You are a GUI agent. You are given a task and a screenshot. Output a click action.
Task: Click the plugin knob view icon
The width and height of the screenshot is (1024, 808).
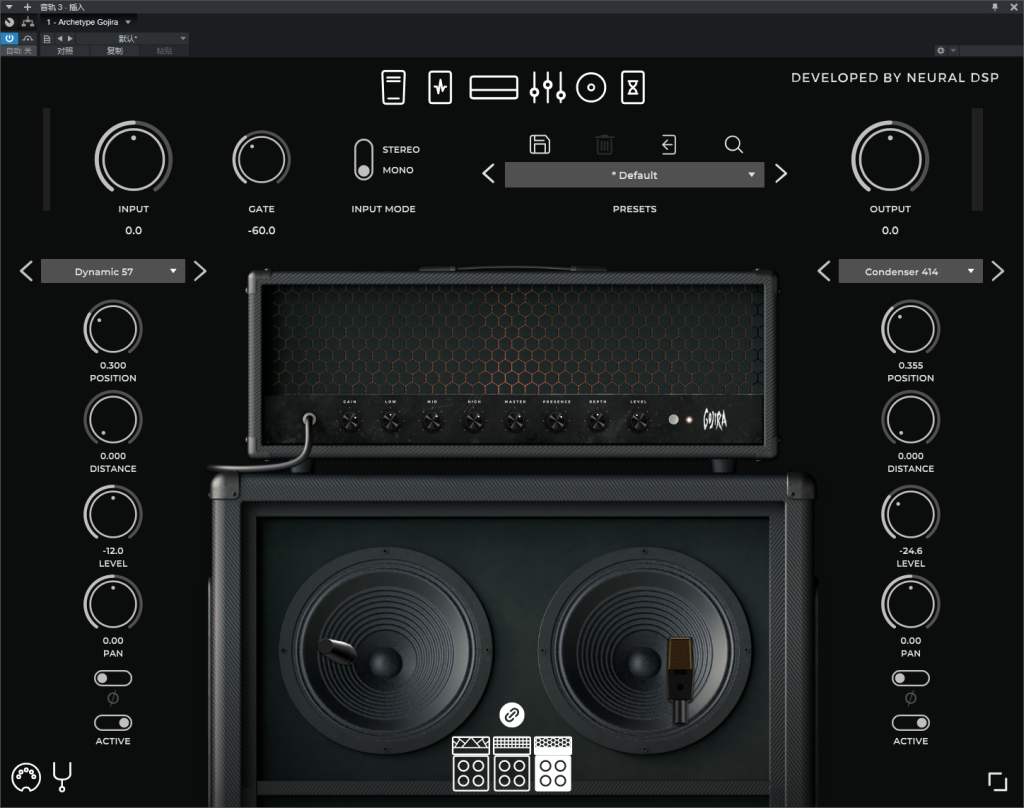click(9, 22)
